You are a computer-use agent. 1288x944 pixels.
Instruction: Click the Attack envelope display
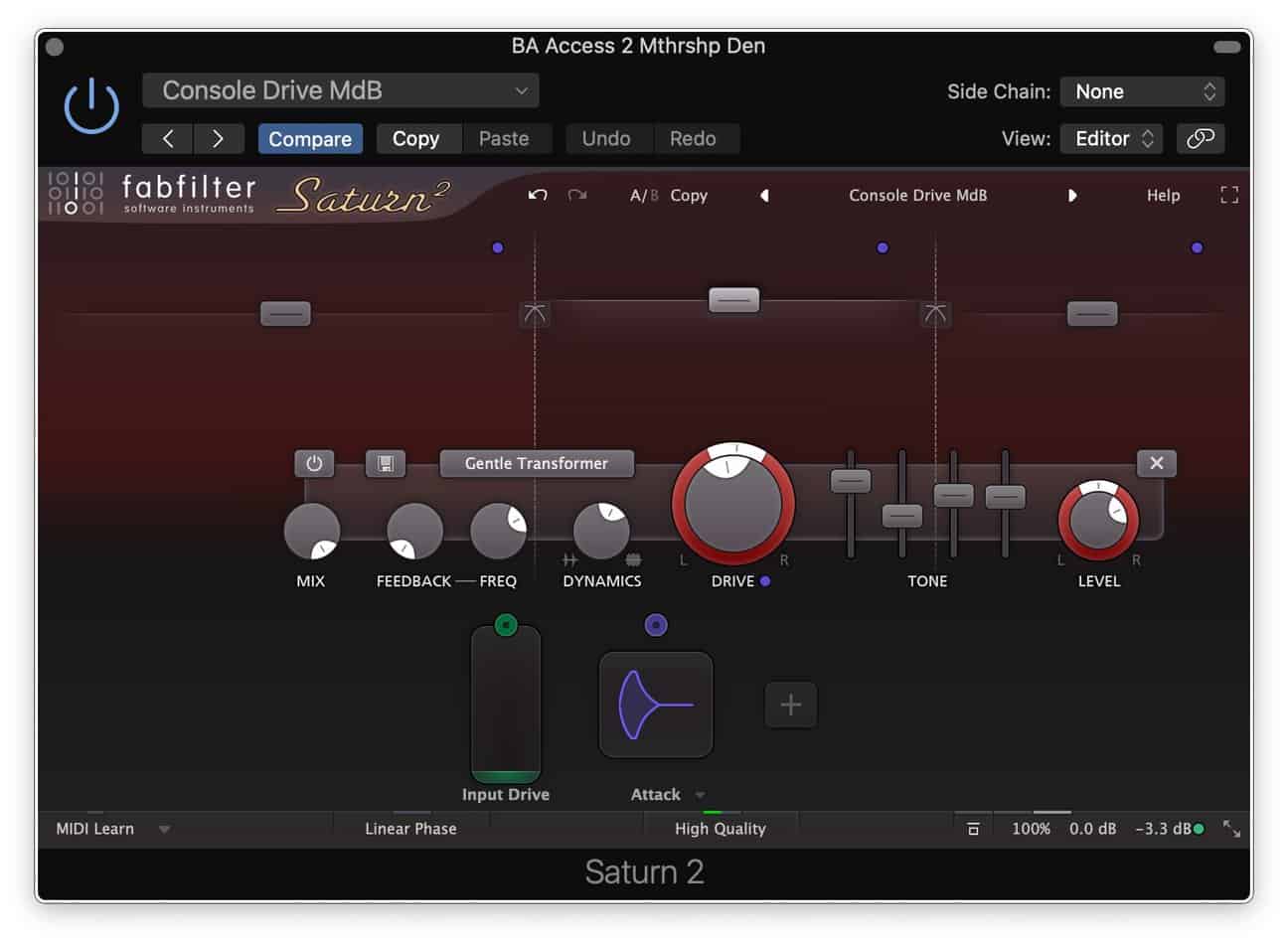coord(656,705)
